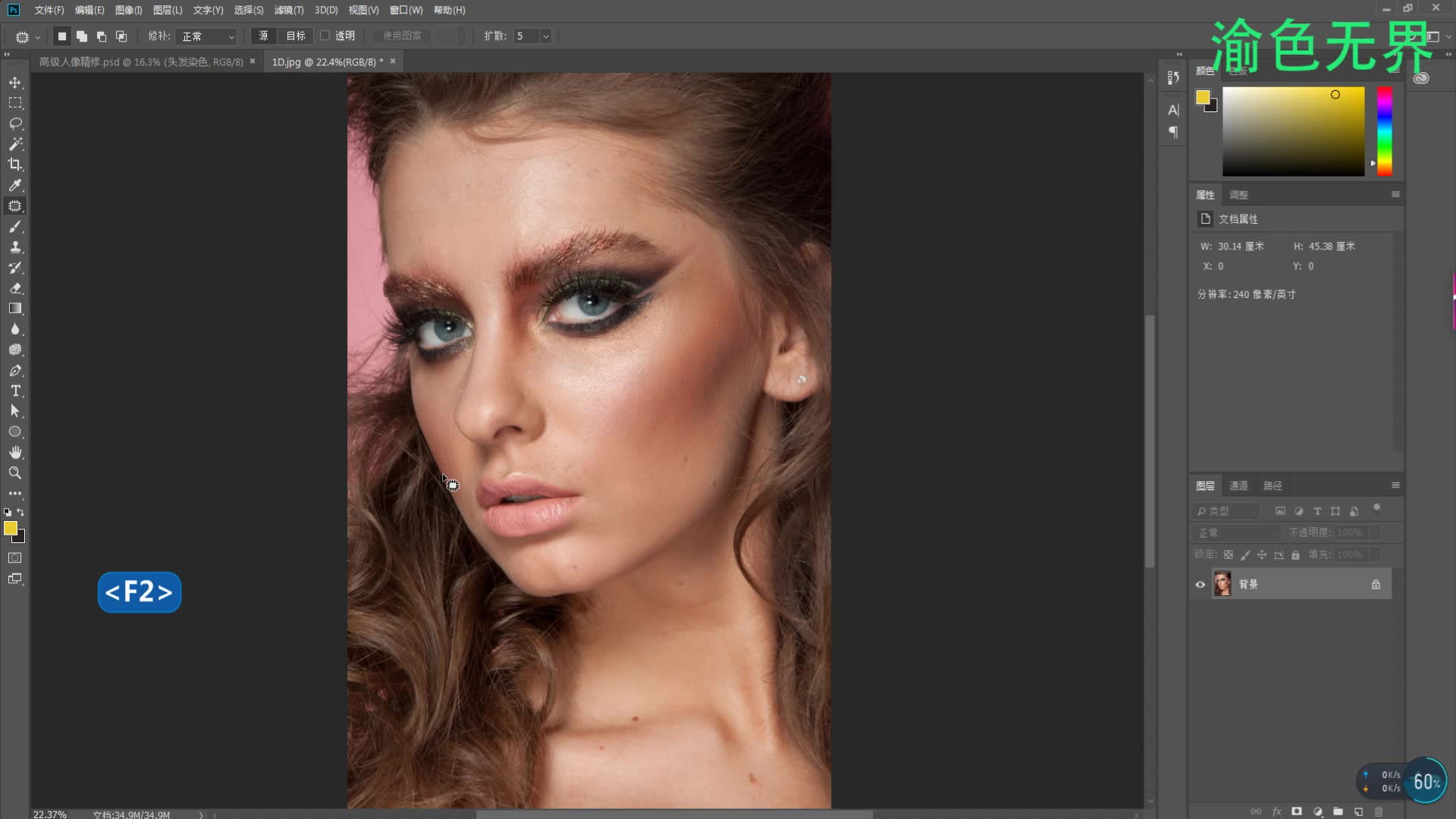Hide the 背景 layer visibility
Viewport: 1456px width, 819px height.
1200,585
